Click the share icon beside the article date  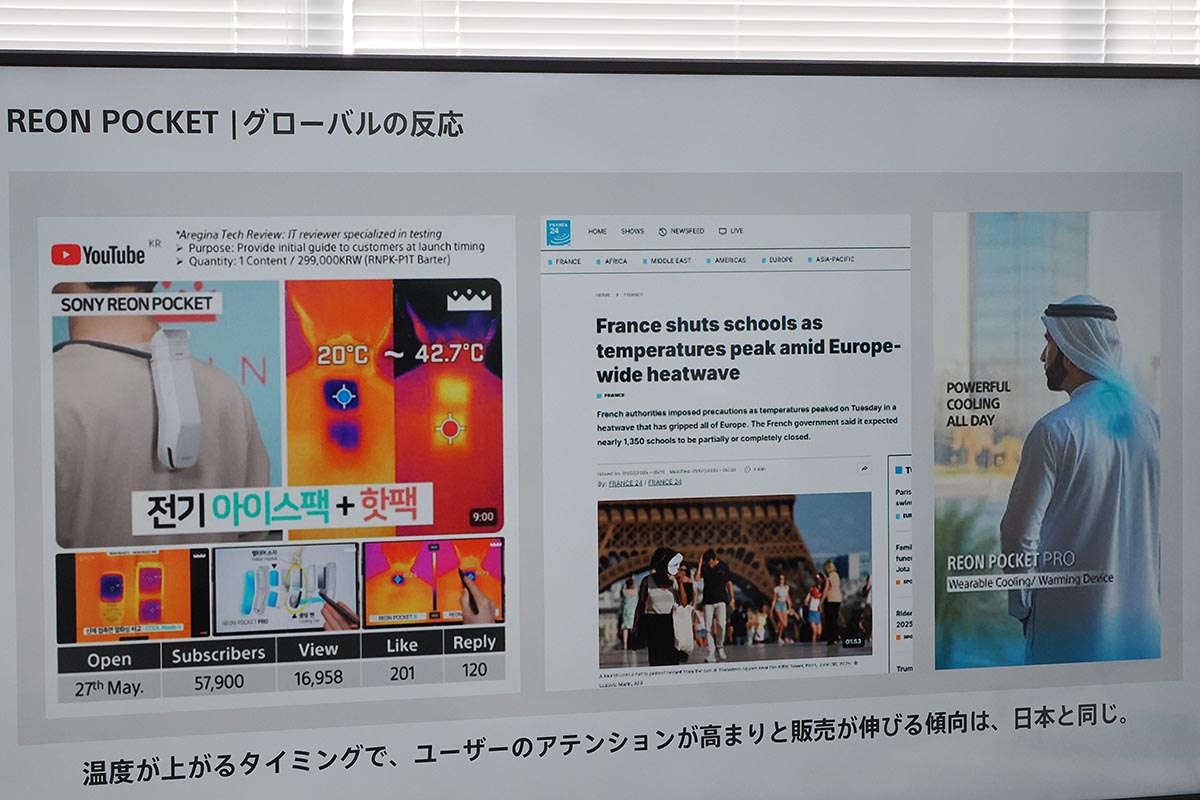tap(863, 467)
